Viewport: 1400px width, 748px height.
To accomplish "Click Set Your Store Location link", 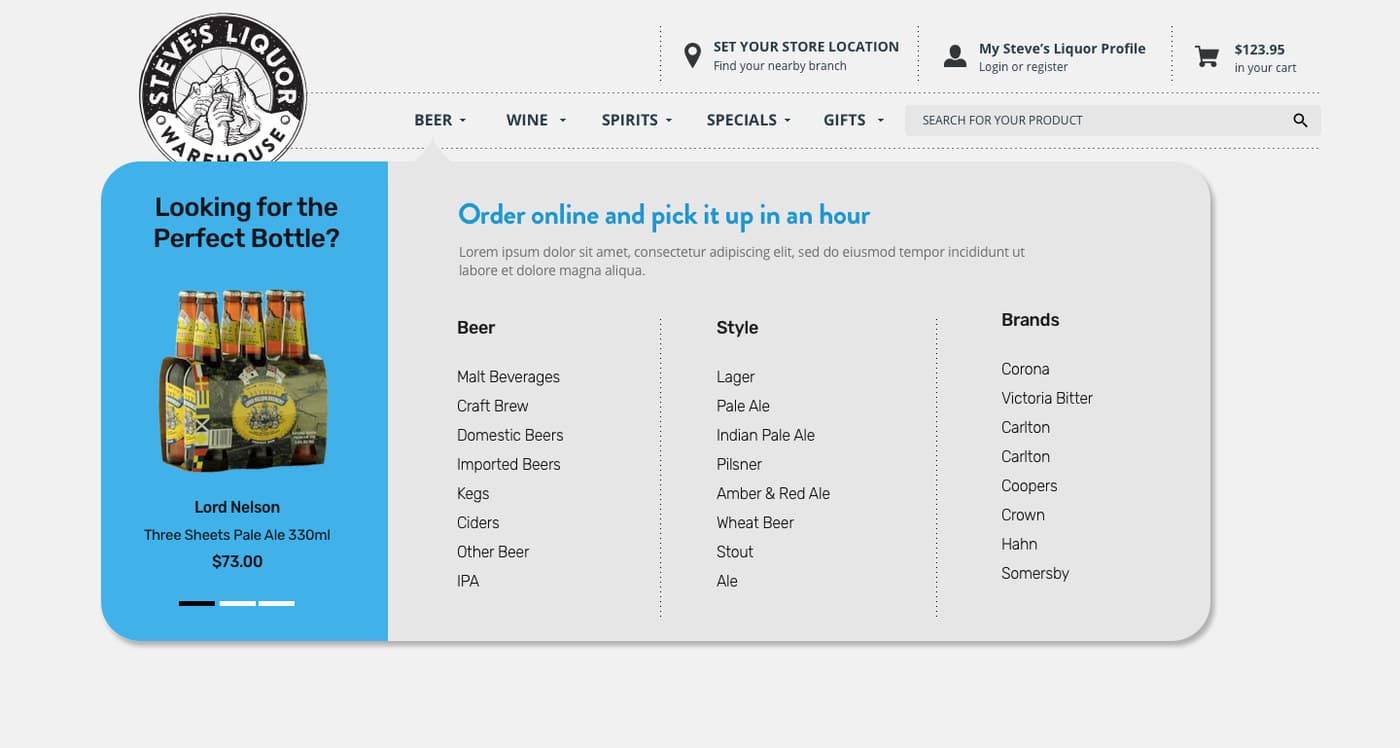I will (x=806, y=47).
